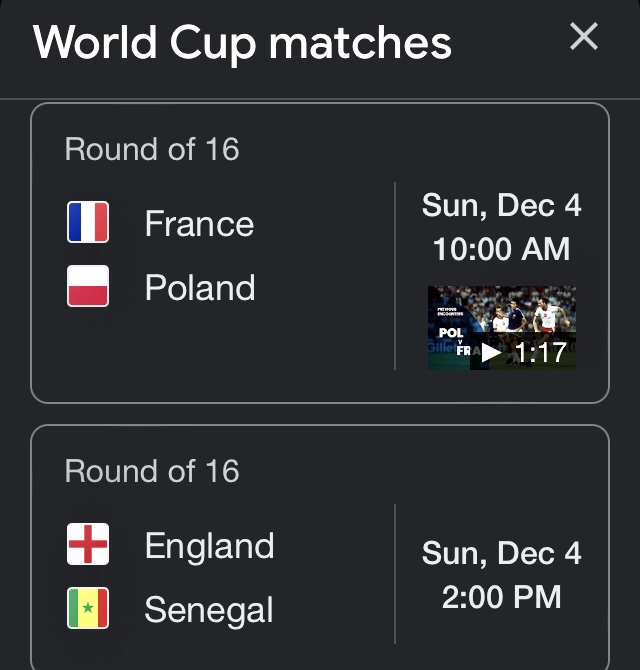Click the 2:00 PM kickoff time text

click(x=501, y=597)
